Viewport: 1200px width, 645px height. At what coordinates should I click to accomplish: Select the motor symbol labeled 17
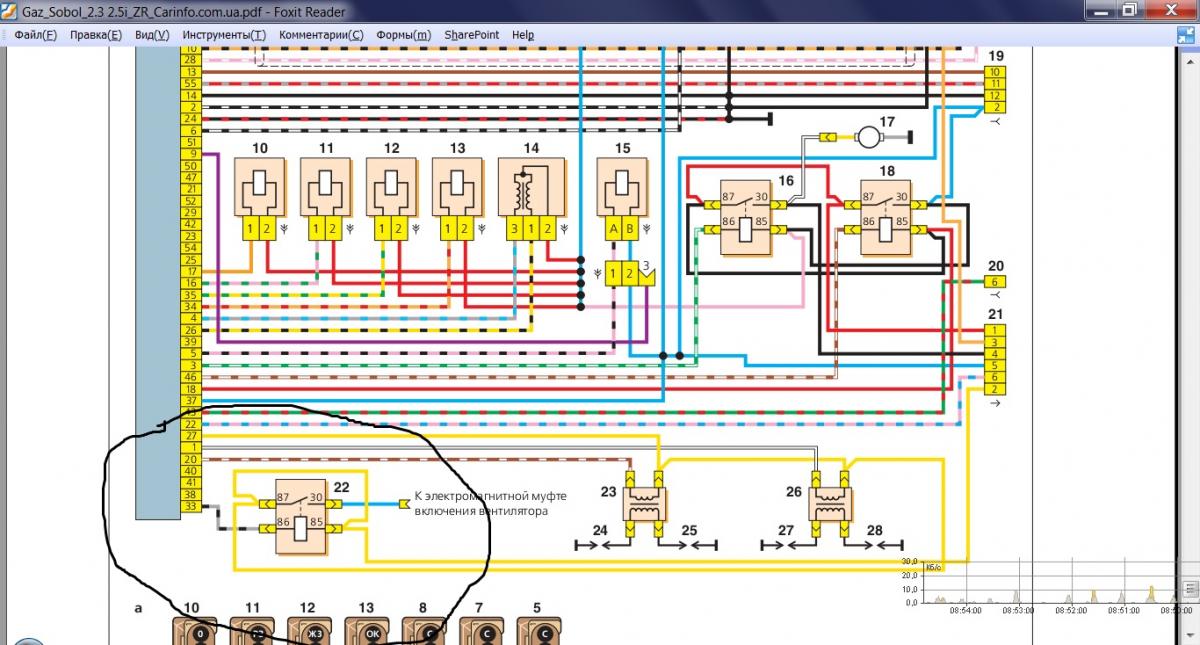pos(869,136)
